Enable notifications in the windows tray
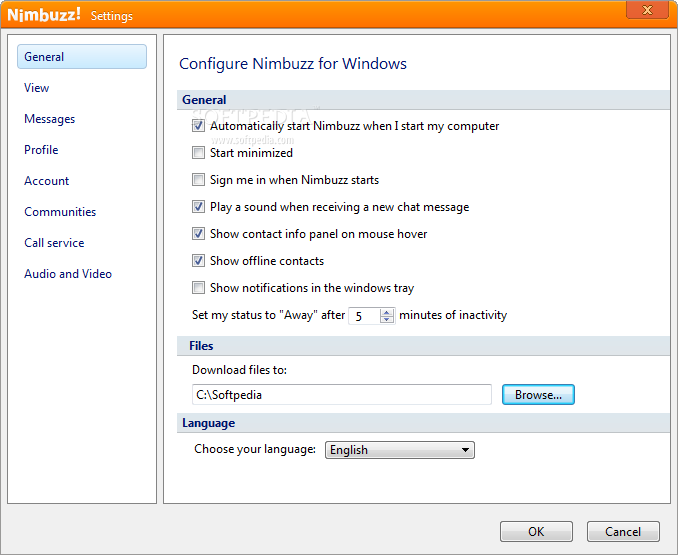678x555 pixels. pyautogui.click(x=198, y=288)
